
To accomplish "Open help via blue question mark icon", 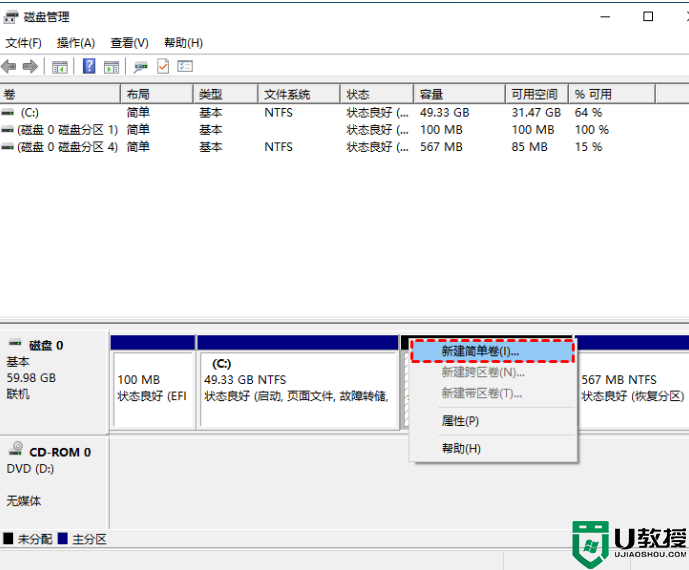I will (89, 66).
